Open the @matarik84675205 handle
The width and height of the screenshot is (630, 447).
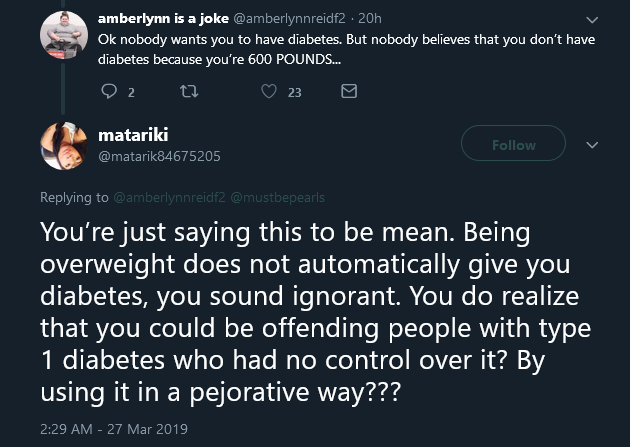click(x=160, y=156)
